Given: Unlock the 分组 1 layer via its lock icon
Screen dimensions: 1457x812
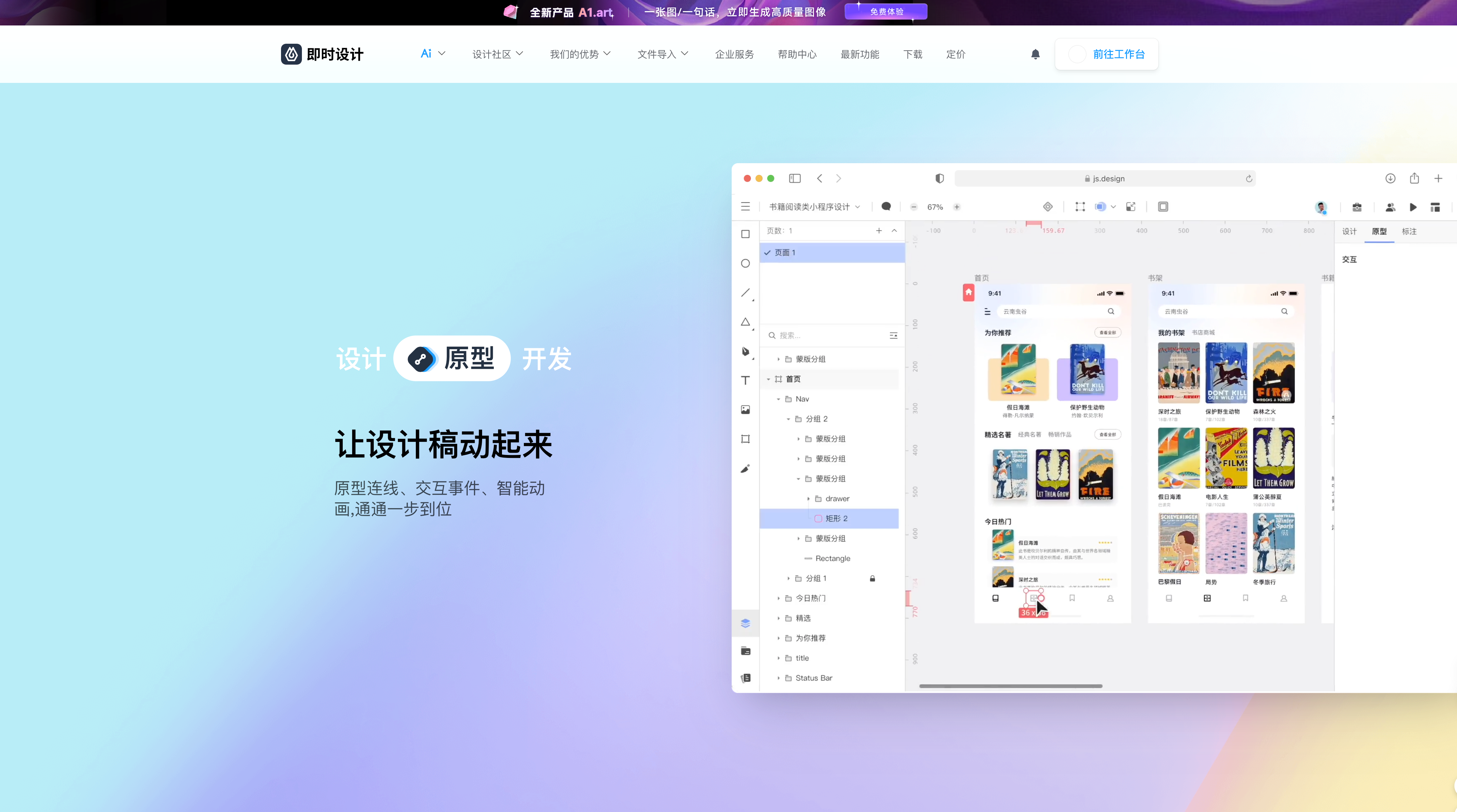Looking at the screenshot, I should (872, 578).
